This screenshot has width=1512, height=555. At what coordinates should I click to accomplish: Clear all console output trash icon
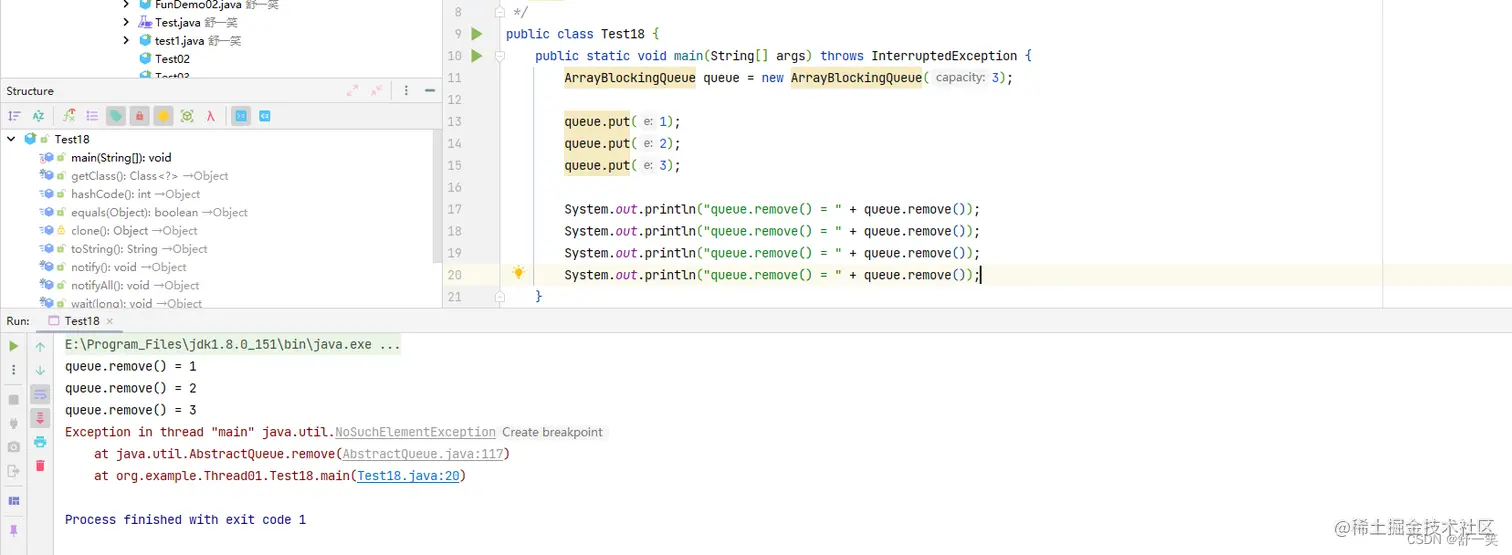coord(40,465)
